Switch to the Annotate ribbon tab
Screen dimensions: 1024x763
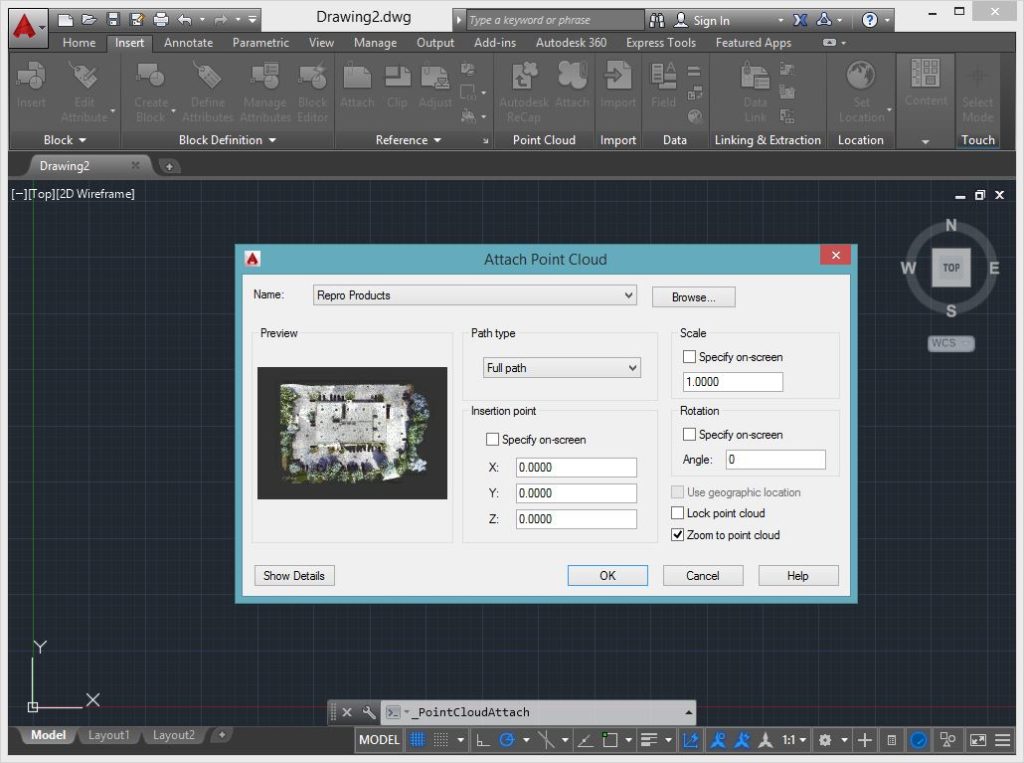point(188,42)
